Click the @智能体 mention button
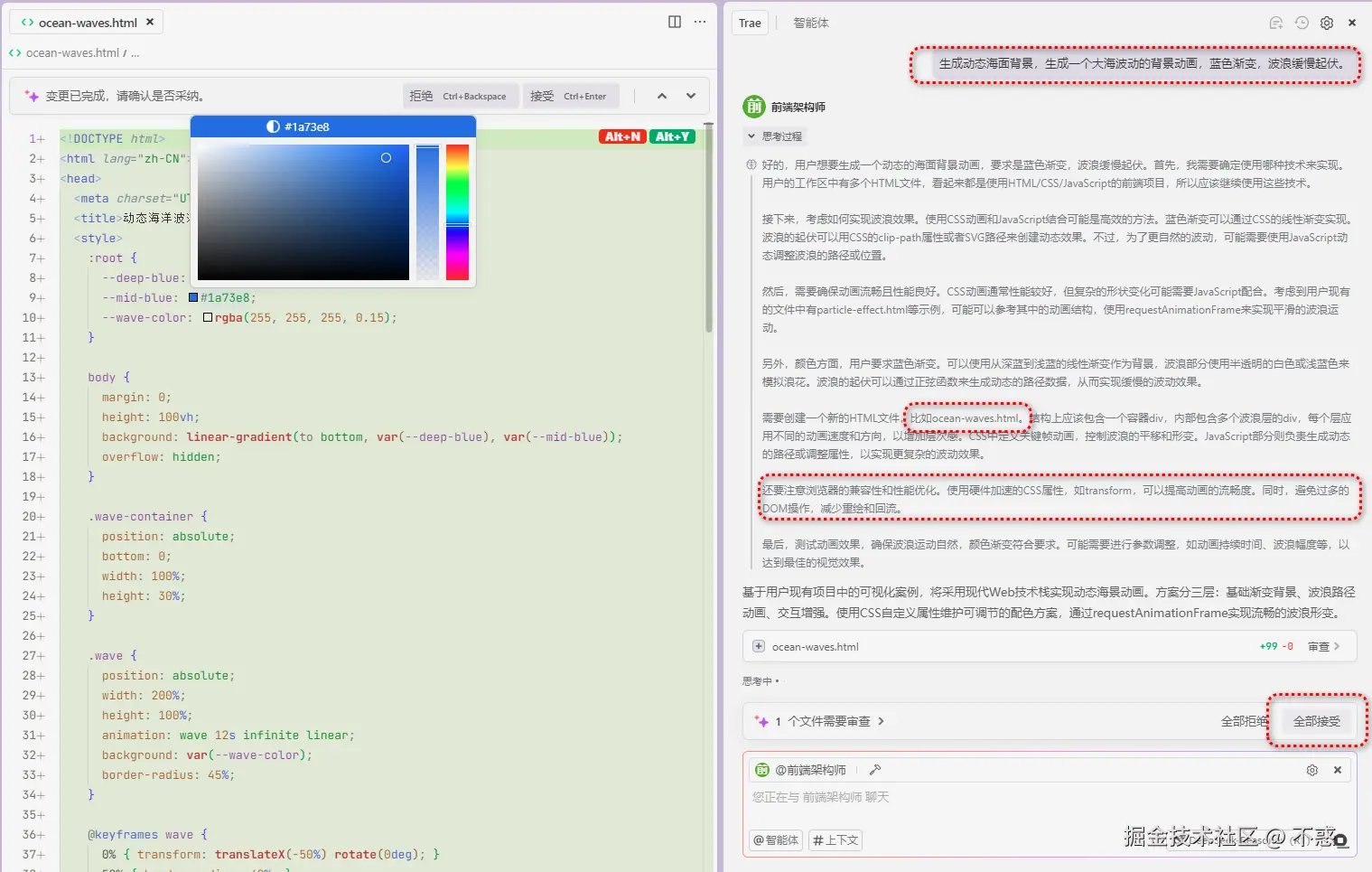Screen dimensions: 1372x872 pos(776,840)
